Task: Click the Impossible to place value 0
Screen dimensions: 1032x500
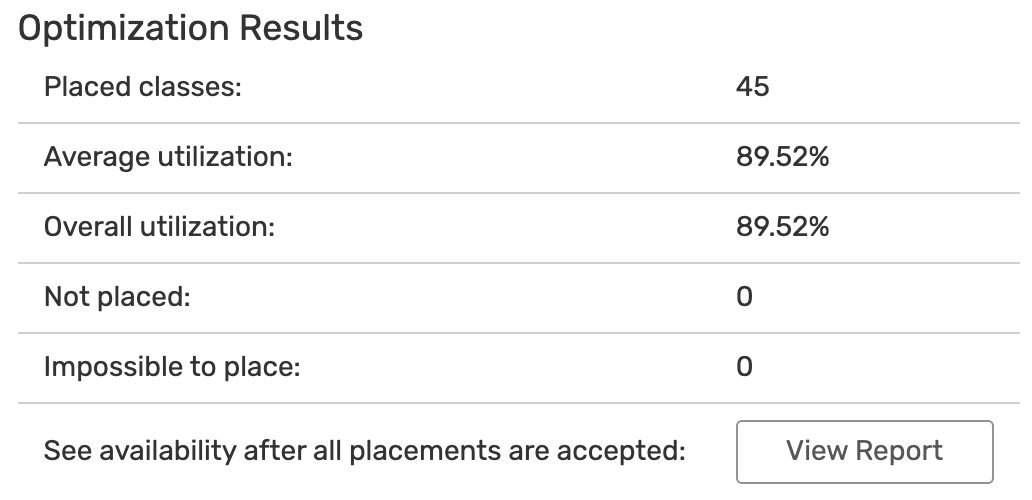Action: 744,366
